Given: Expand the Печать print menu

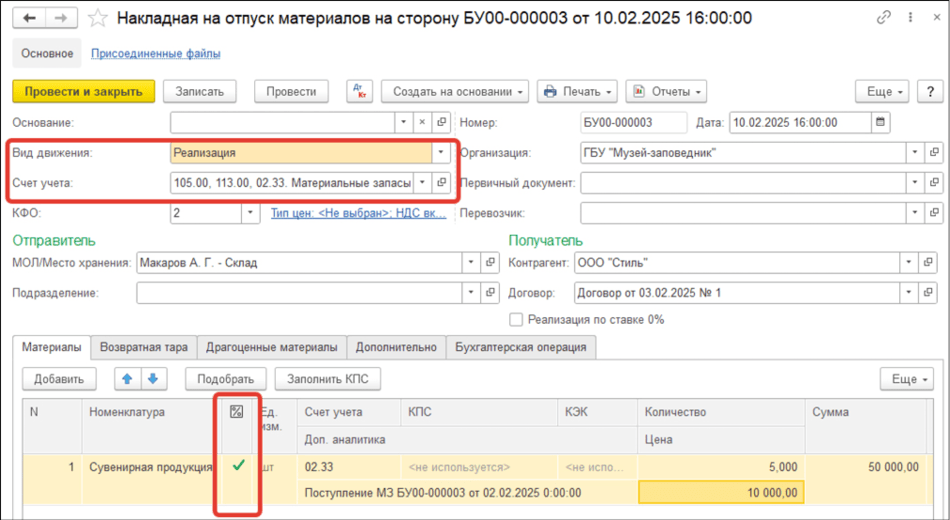Looking at the screenshot, I should click(x=577, y=91).
